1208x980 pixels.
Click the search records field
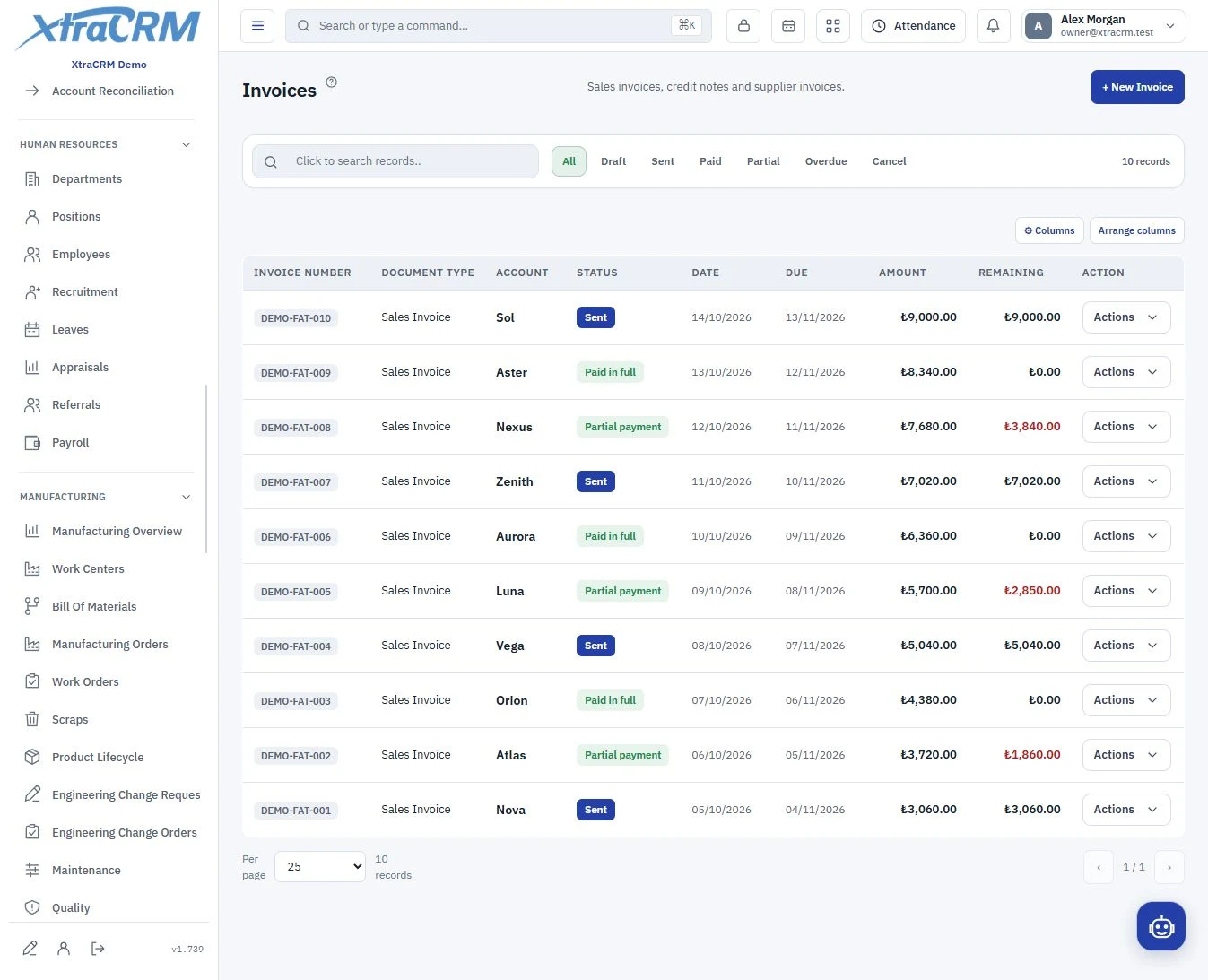click(395, 161)
